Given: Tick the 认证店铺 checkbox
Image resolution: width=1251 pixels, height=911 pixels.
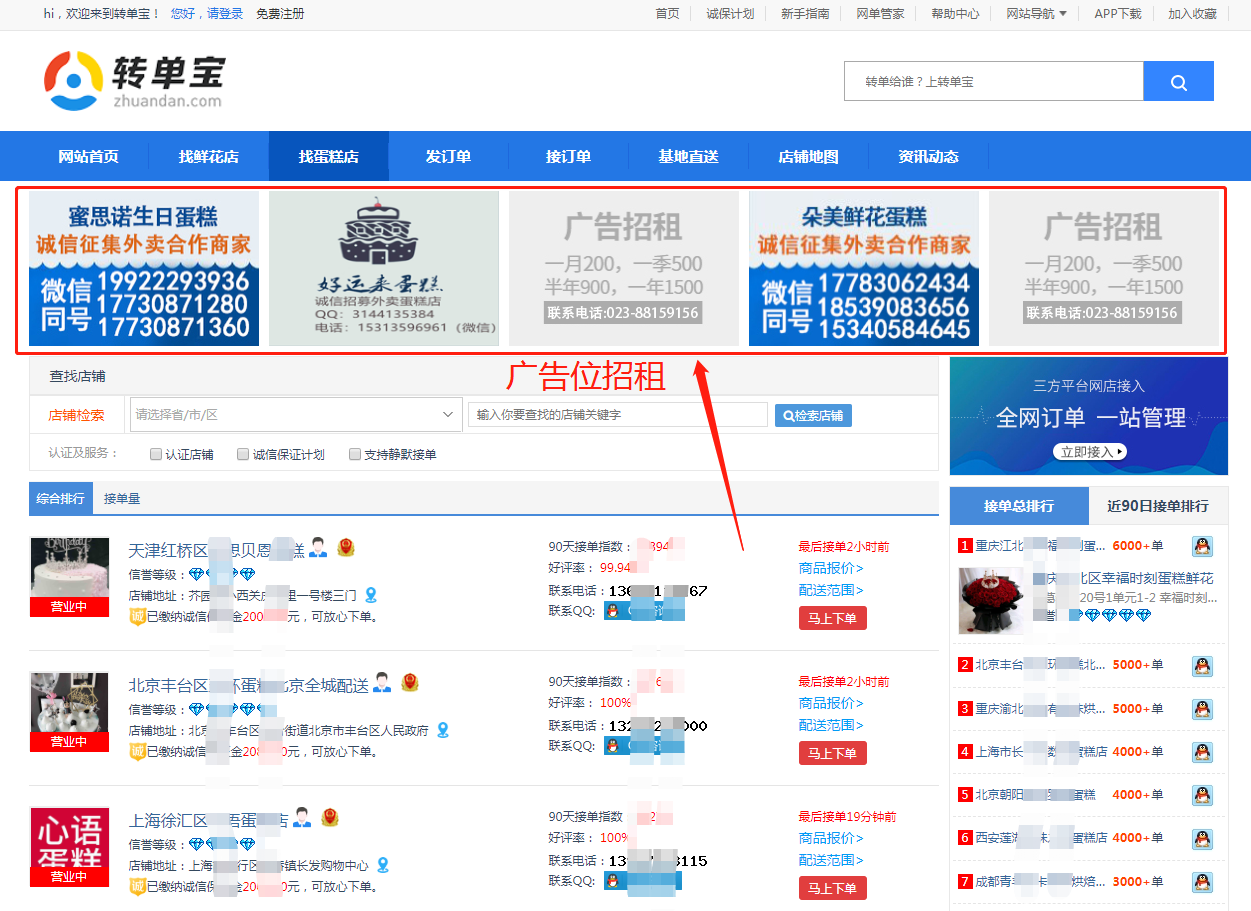Looking at the screenshot, I should [156, 454].
